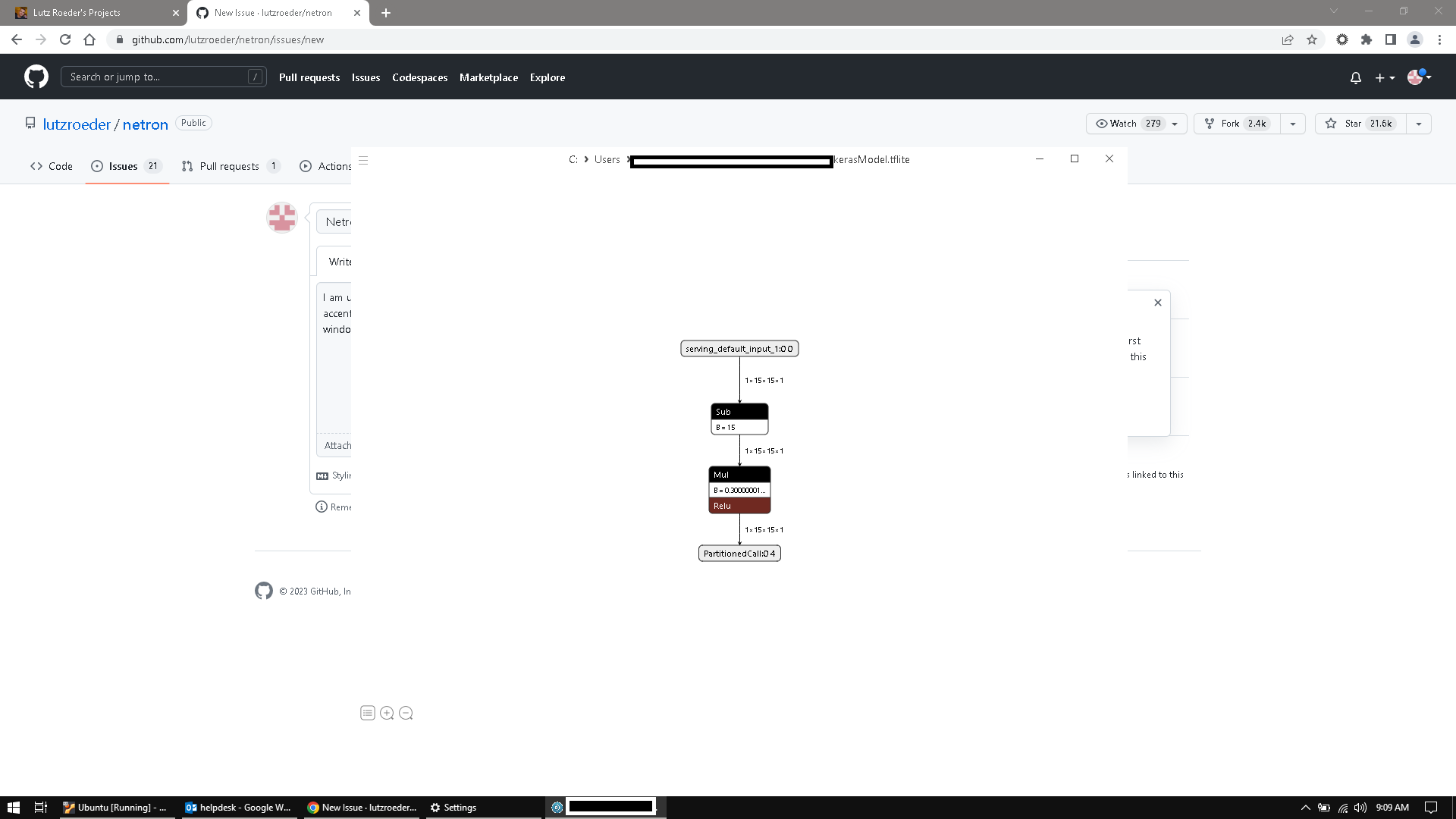The image size is (1456, 819).
Task: Bookmark the page with the browser star
Action: point(1312,39)
